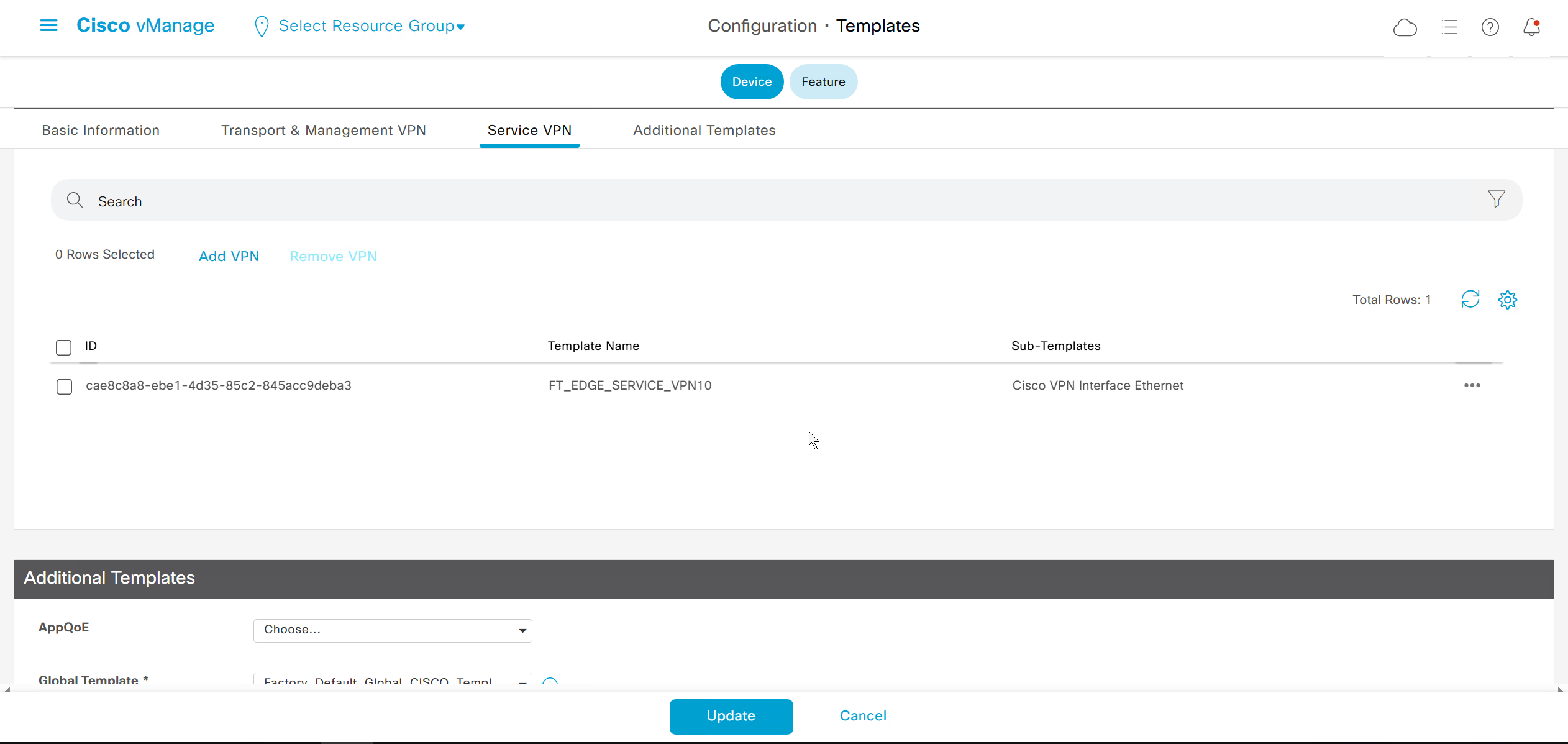
Task: Open the Global Template dropdown
Action: (393, 680)
